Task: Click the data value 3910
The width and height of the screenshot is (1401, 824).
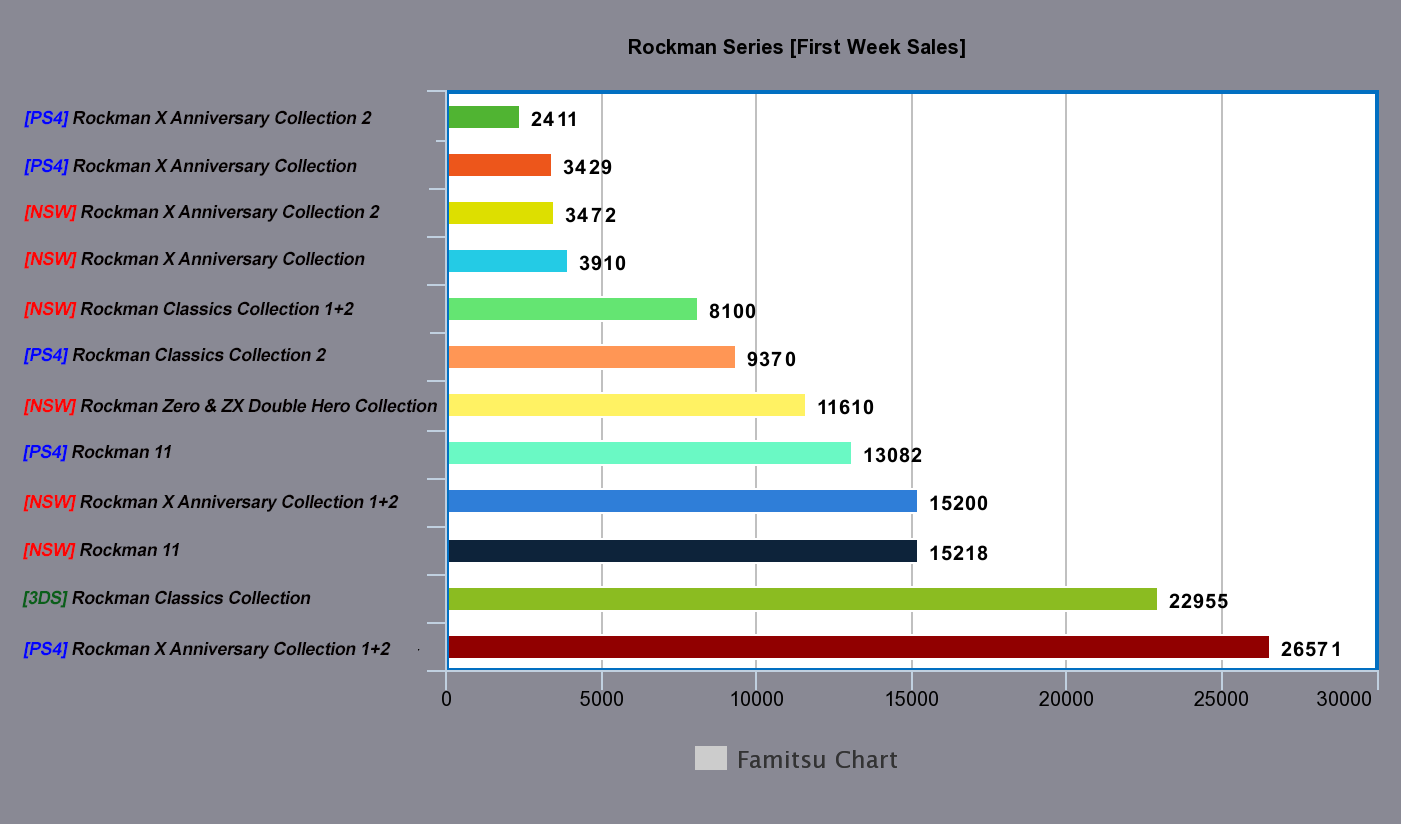Action: tap(603, 264)
